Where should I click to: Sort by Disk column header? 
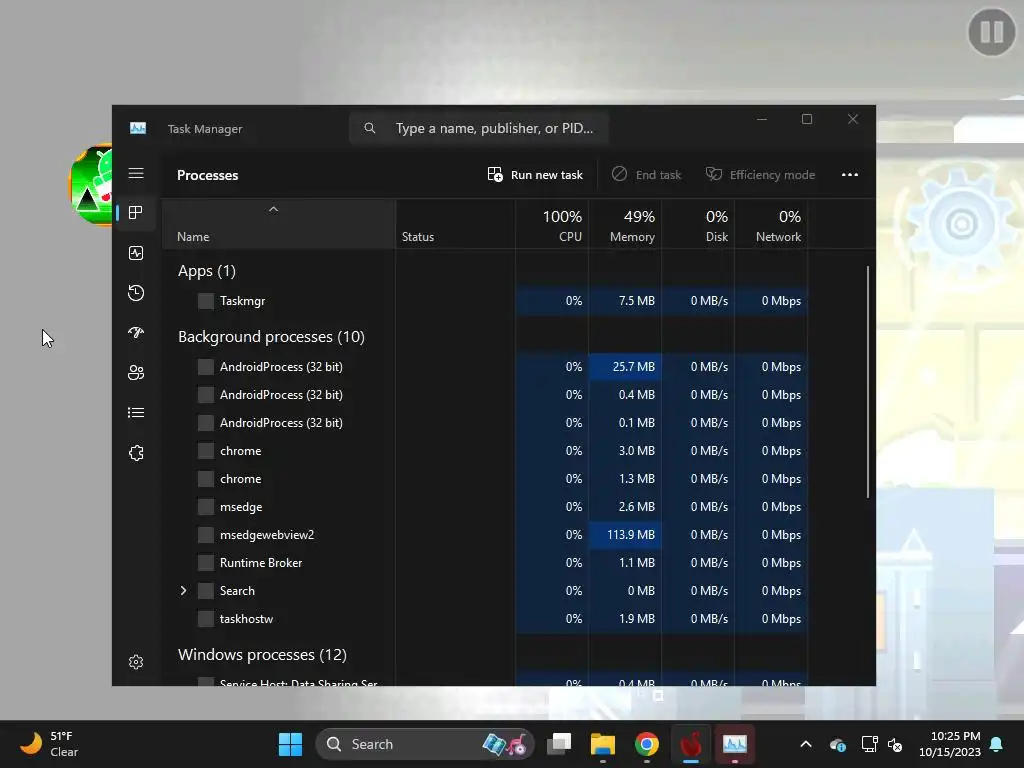[698, 225]
